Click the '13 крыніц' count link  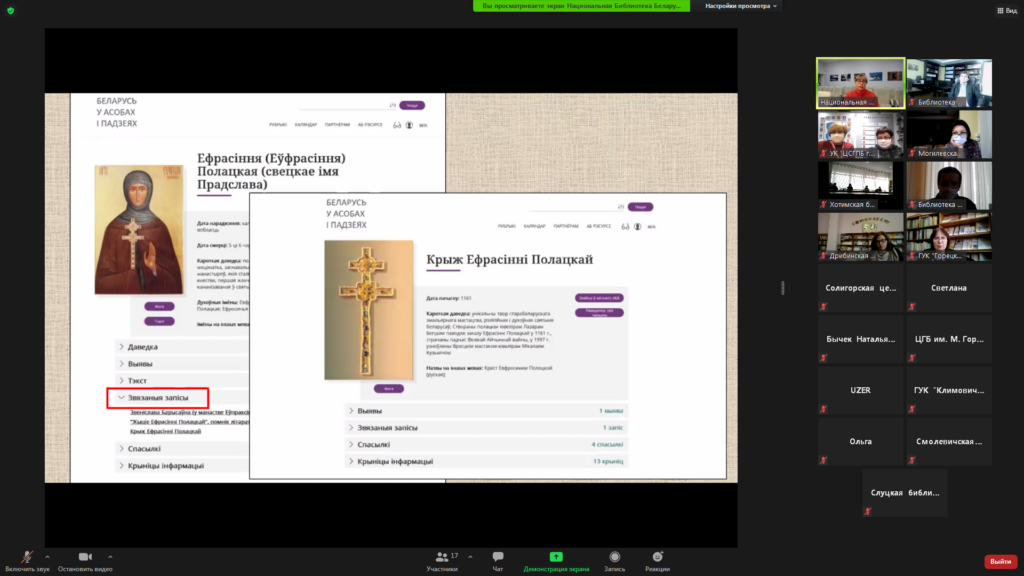[x=608, y=461]
